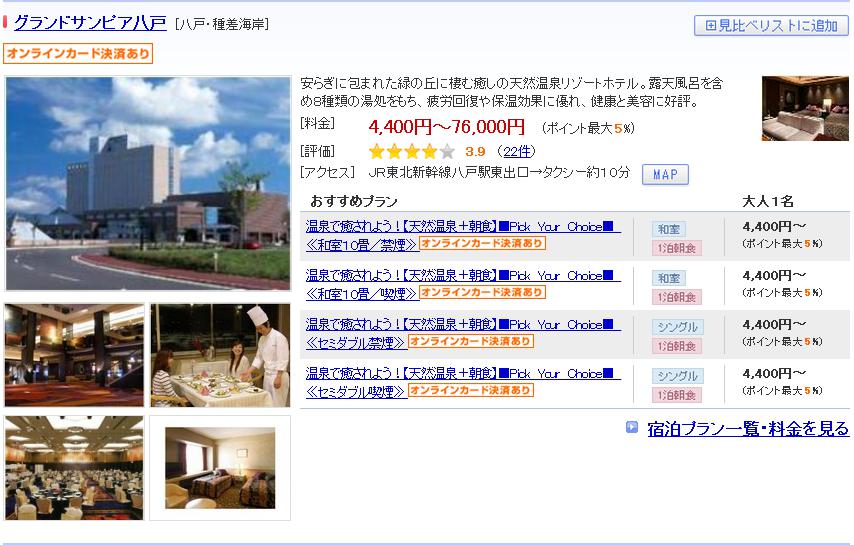
Task: Click the price range 4,400円～76,000円
Action: 447,127
